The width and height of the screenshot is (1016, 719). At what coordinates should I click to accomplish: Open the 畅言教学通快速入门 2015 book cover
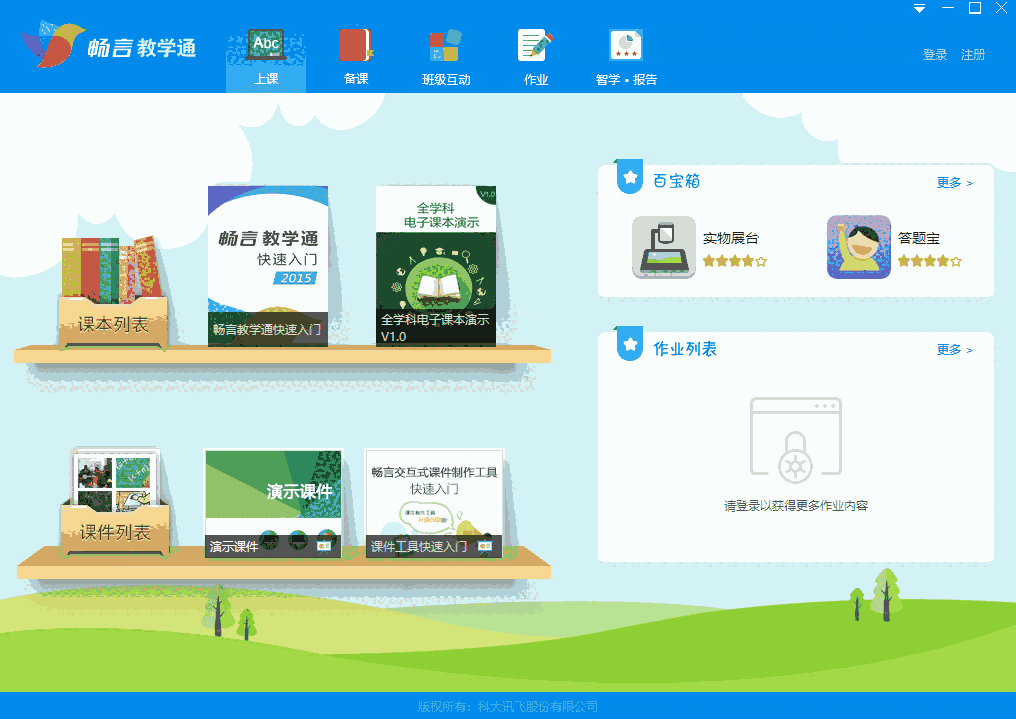(x=268, y=266)
